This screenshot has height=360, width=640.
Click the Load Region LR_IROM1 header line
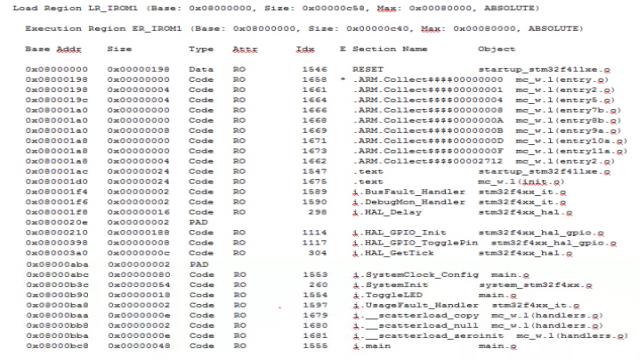click(276, 8)
